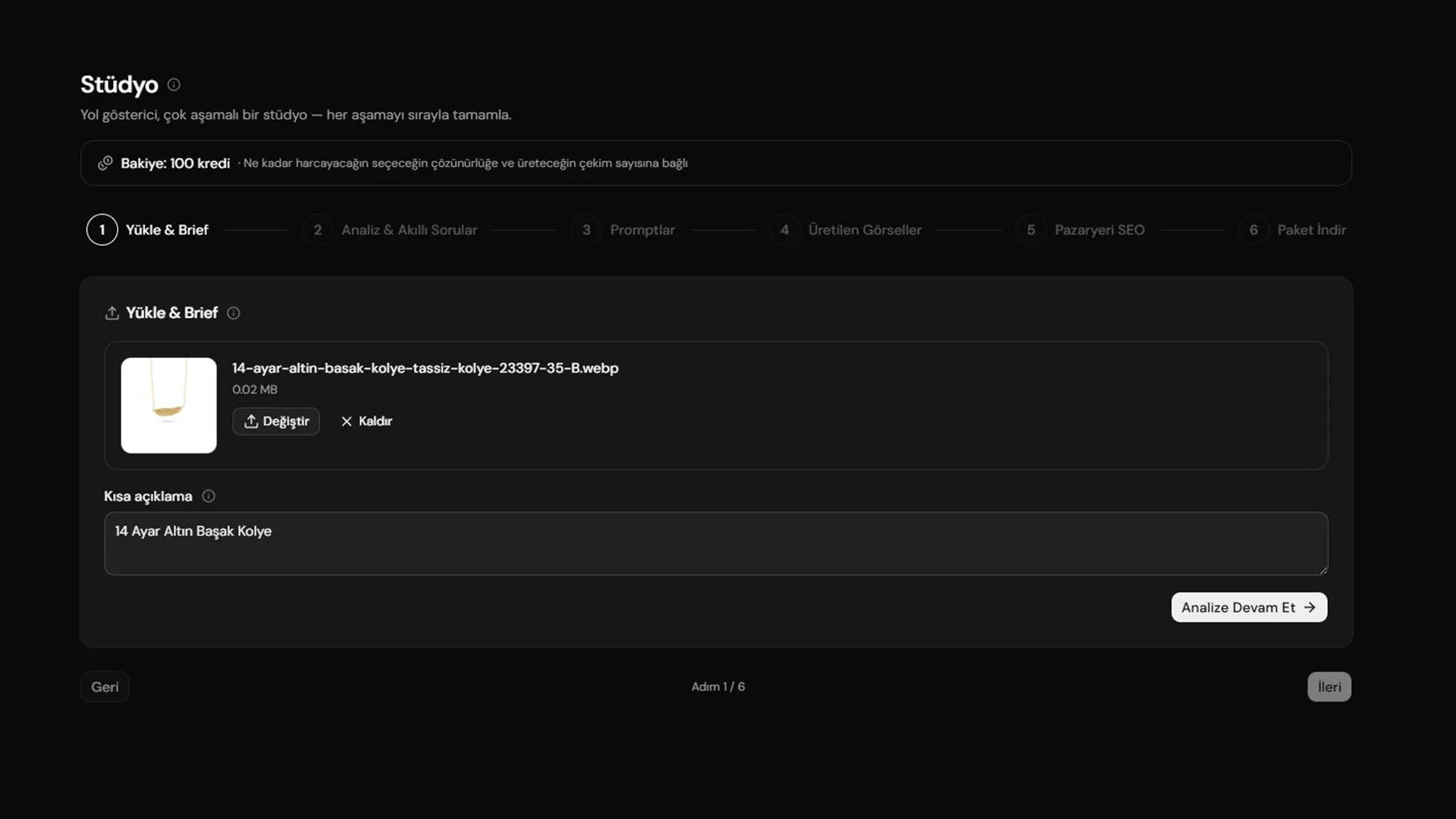The width and height of the screenshot is (1456, 819).
Task: Switch to step 5 Pazaryeri SEO
Action: (x=1081, y=230)
